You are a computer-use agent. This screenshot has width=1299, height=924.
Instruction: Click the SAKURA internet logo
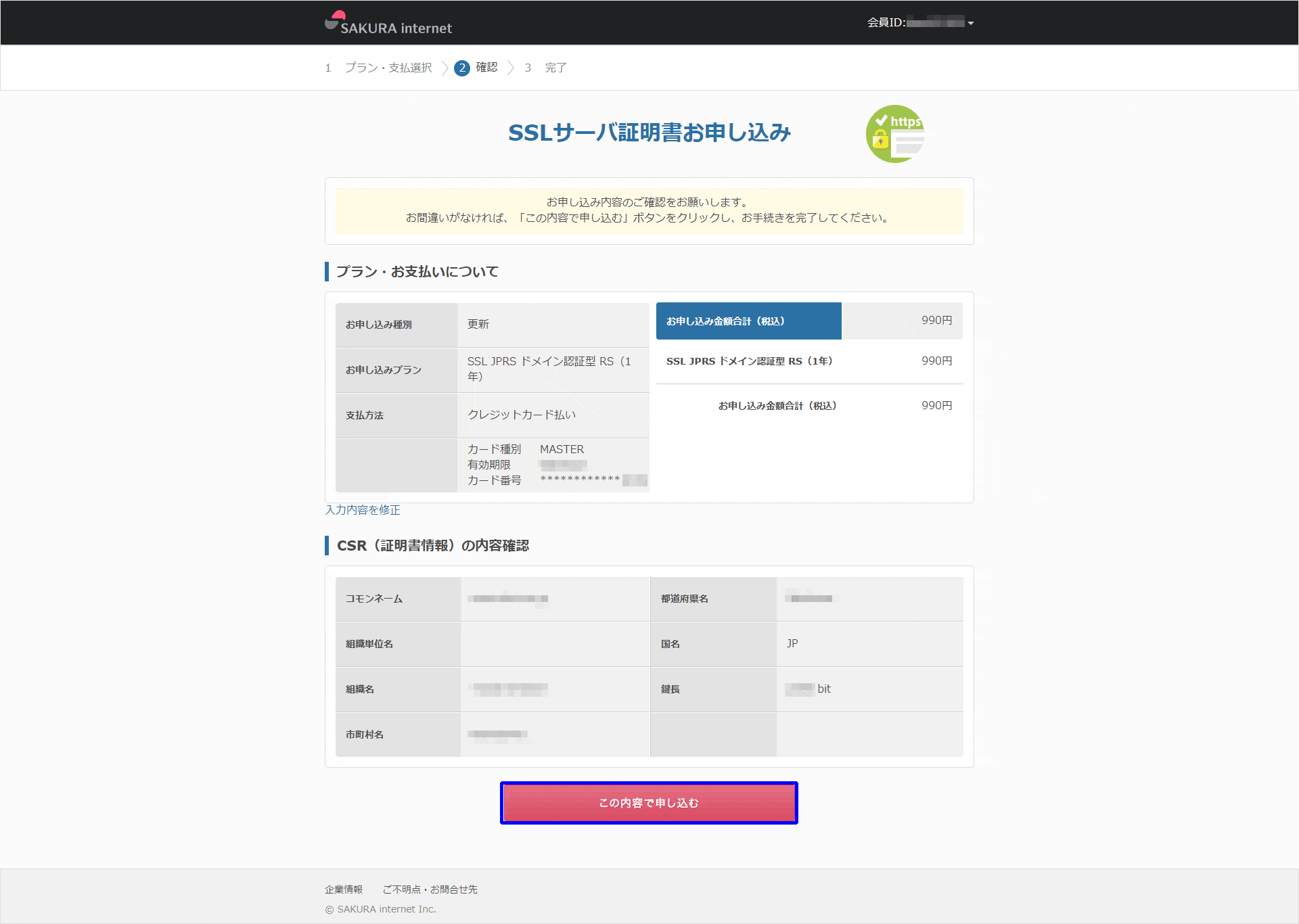click(x=388, y=23)
